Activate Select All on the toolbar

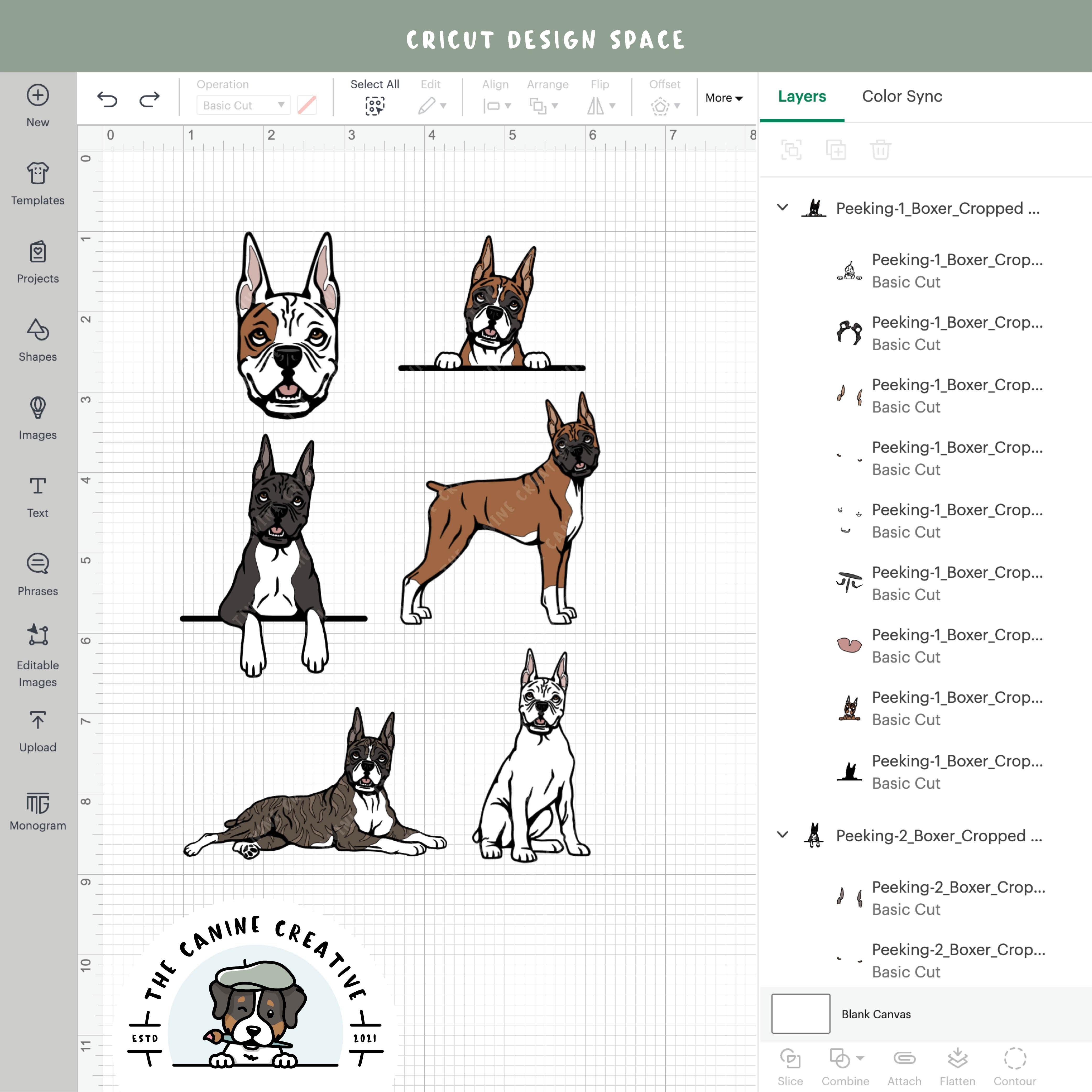(x=375, y=105)
